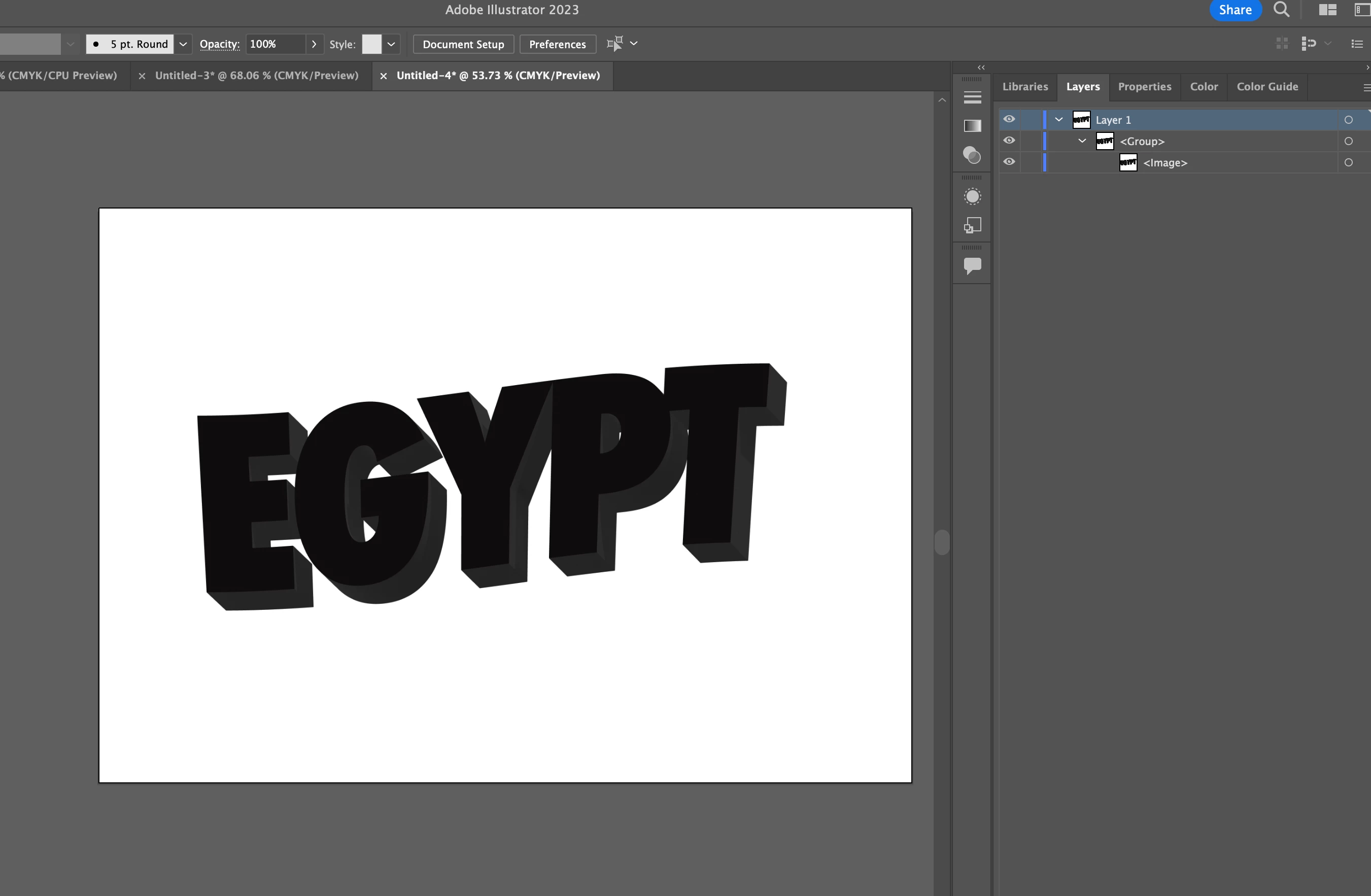This screenshot has width=1371, height=896.
Task: Click the Style swatch box
Action: [371, 44]
